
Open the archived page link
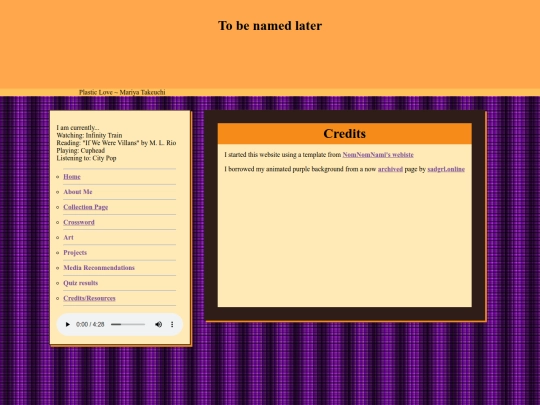390,169
